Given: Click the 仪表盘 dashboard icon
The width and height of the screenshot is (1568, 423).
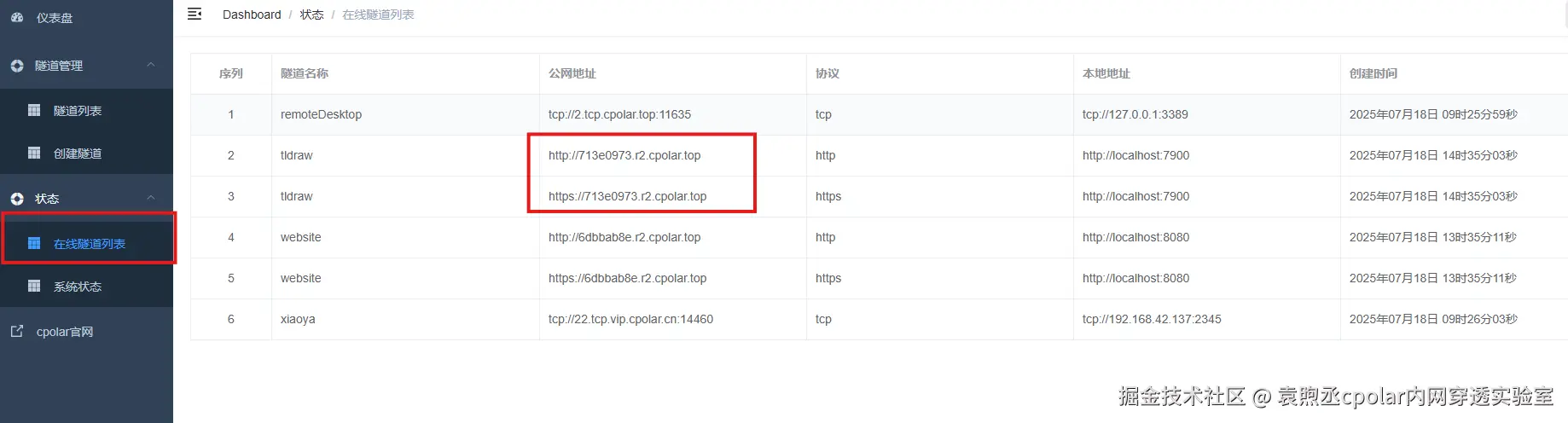Looking at the screenshot, I should tap(17, 17).
